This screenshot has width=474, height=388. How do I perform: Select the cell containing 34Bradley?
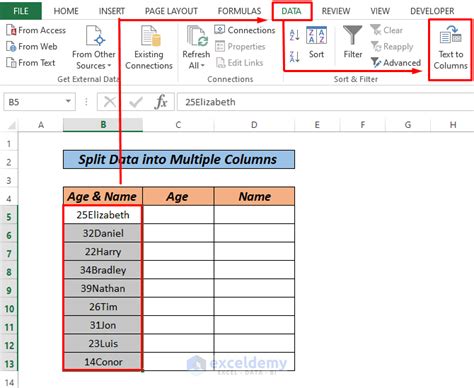tap(103, 270)
